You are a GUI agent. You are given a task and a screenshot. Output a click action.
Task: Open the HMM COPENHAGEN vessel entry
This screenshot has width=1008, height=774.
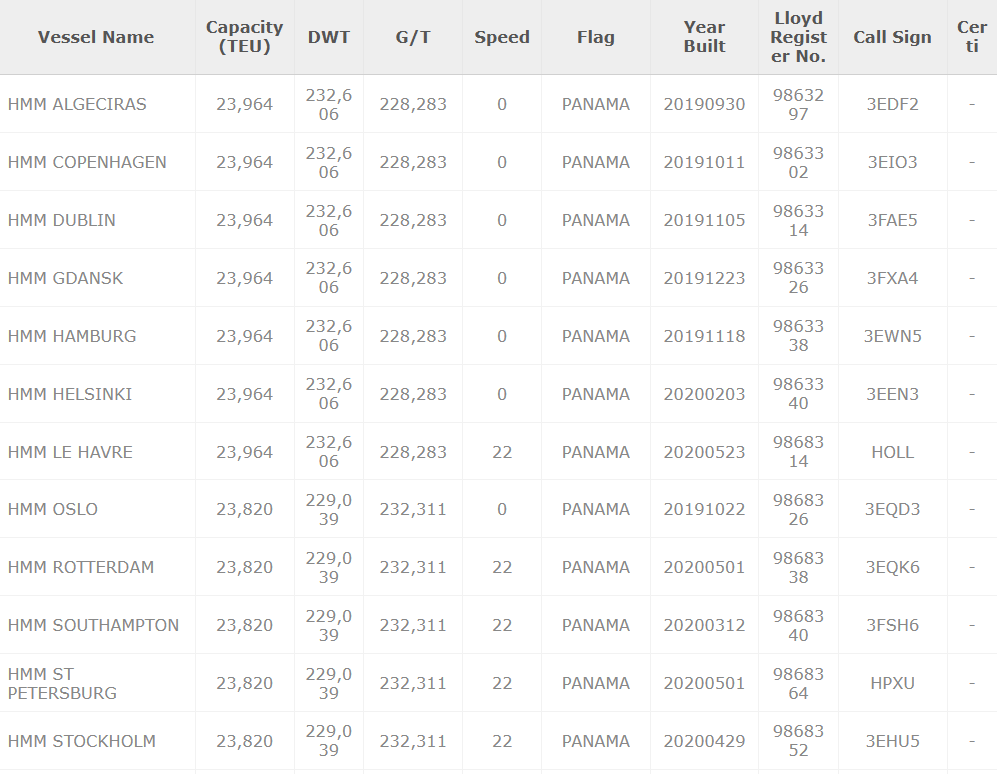(87, 162)
